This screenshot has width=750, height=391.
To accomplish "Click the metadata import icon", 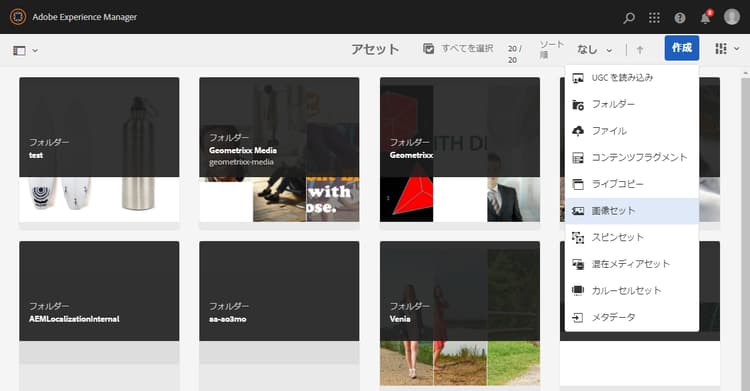I will pyautogui.click(x=578, y=317).
